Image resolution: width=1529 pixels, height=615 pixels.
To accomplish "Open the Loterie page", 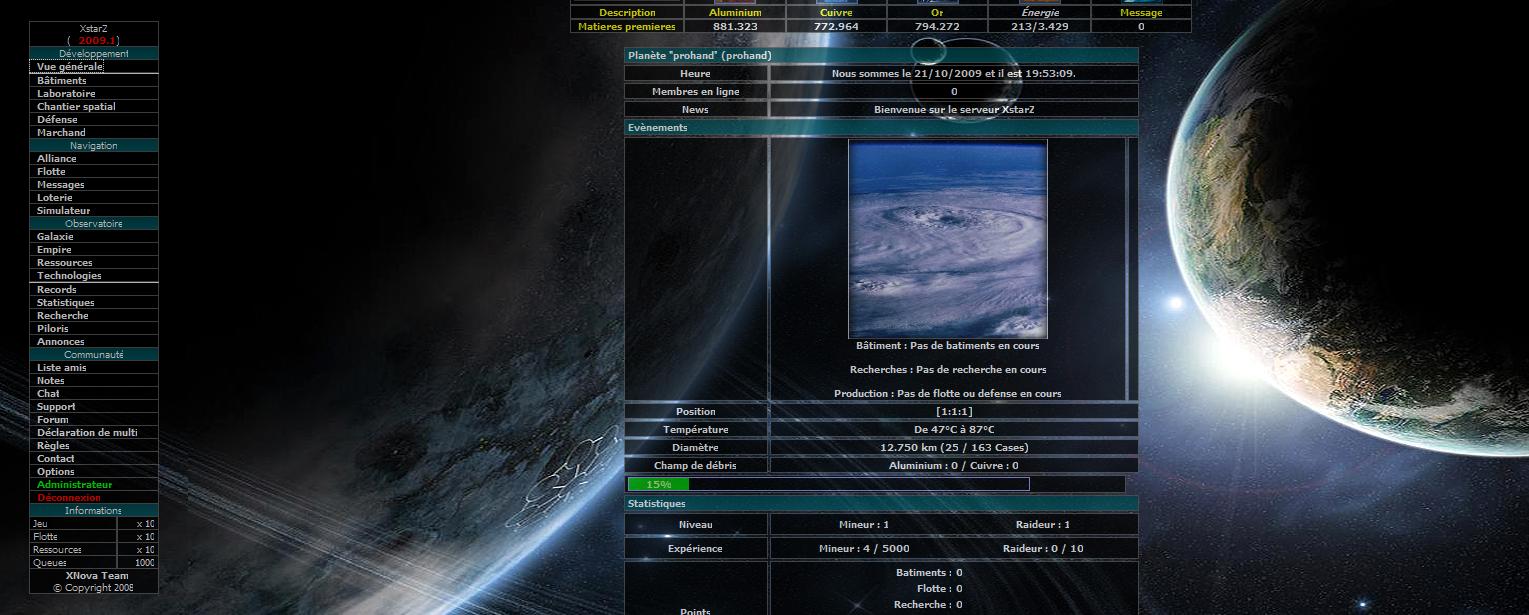I will tap(55, 198).
